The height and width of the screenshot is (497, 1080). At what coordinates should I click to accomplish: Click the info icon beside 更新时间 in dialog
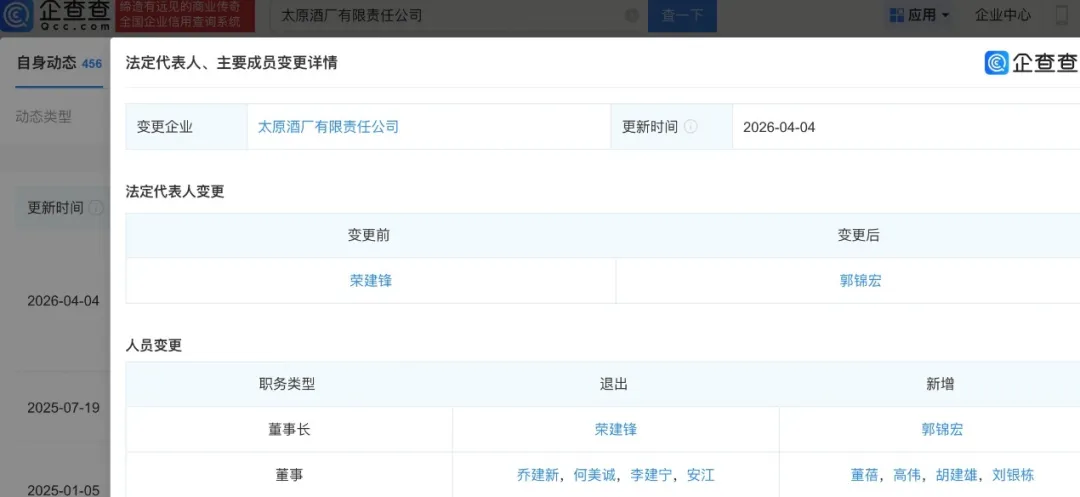tap(690, 127)
